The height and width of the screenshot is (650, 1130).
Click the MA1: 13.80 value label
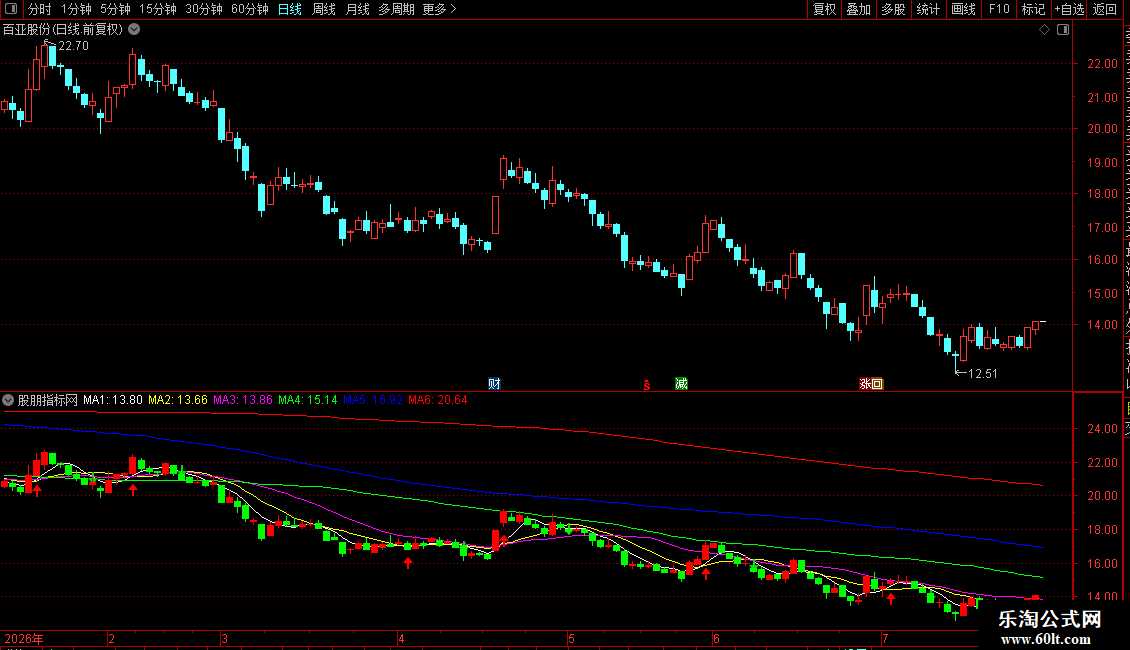112,400
